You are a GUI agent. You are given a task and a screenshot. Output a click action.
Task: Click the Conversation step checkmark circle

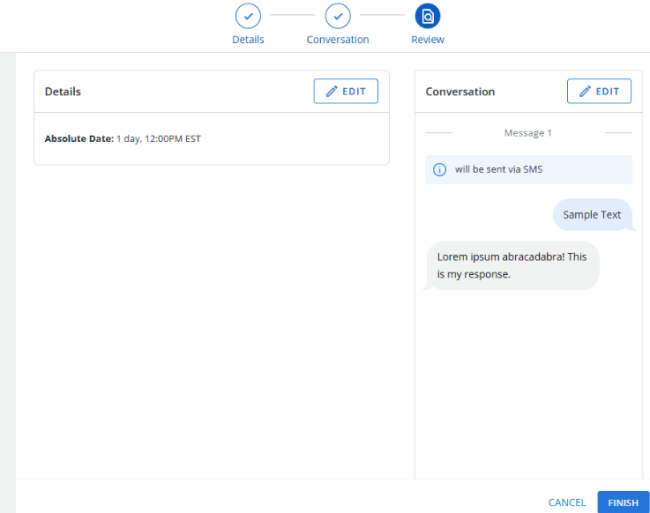338,16
